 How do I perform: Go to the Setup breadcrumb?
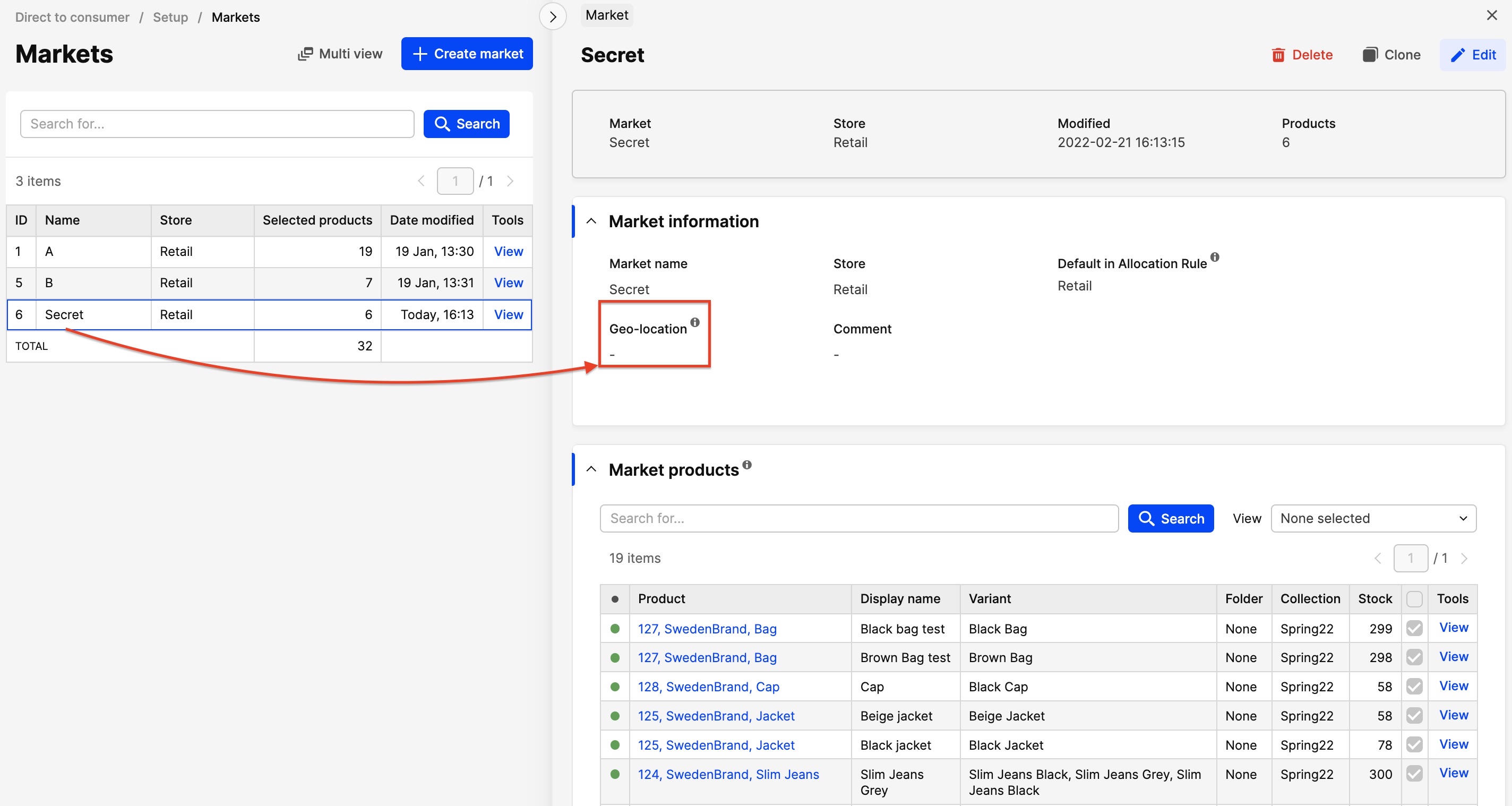pyautogui.click(x=170, y=17)
